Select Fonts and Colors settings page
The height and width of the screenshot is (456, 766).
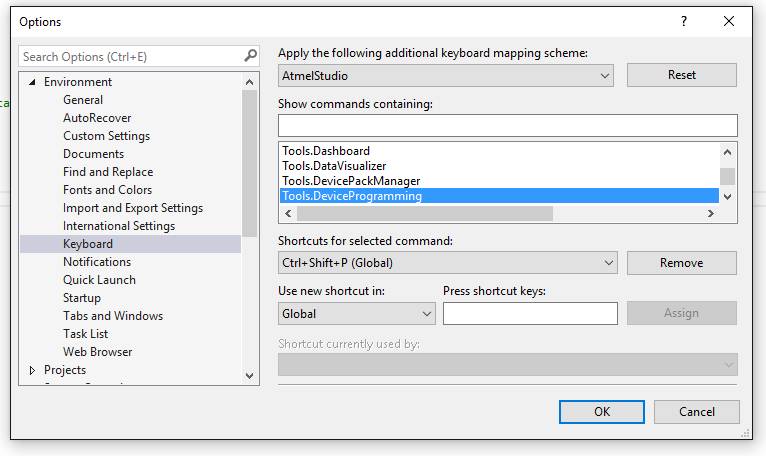point(107,190)
